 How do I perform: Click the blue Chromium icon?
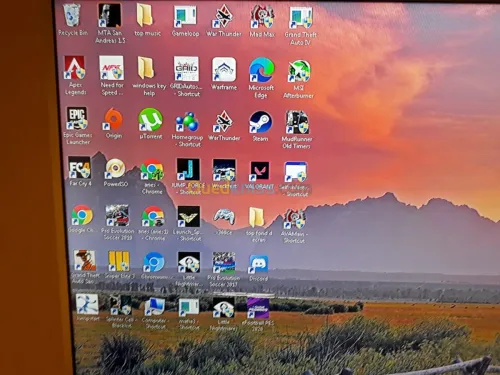[x=154, y=262]
